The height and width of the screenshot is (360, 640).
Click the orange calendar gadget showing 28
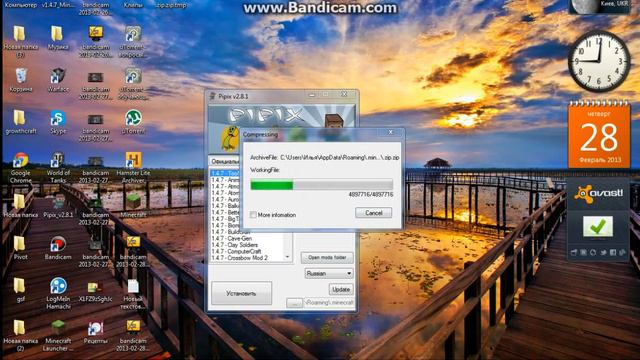pos(599,135)
